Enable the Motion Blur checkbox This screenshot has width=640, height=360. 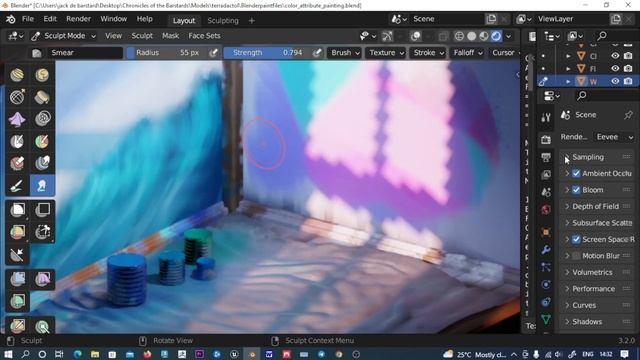tap(576, 256)
